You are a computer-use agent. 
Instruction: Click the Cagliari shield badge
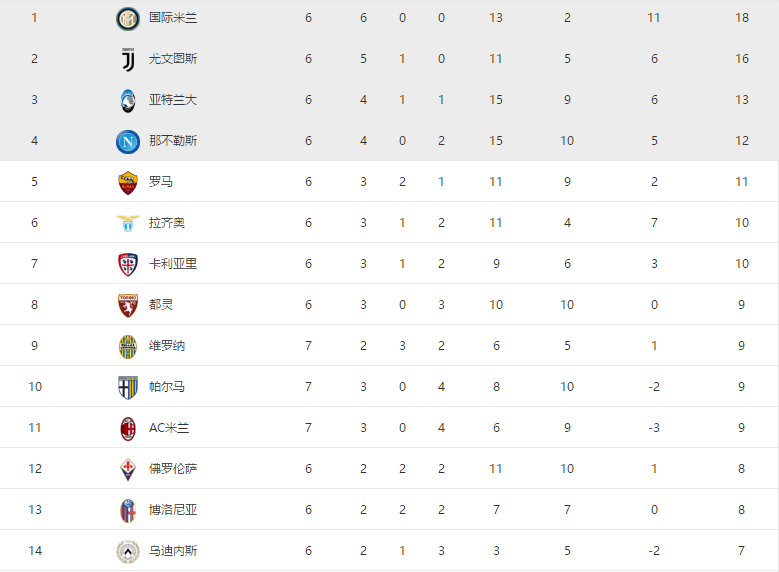point(128,265)
